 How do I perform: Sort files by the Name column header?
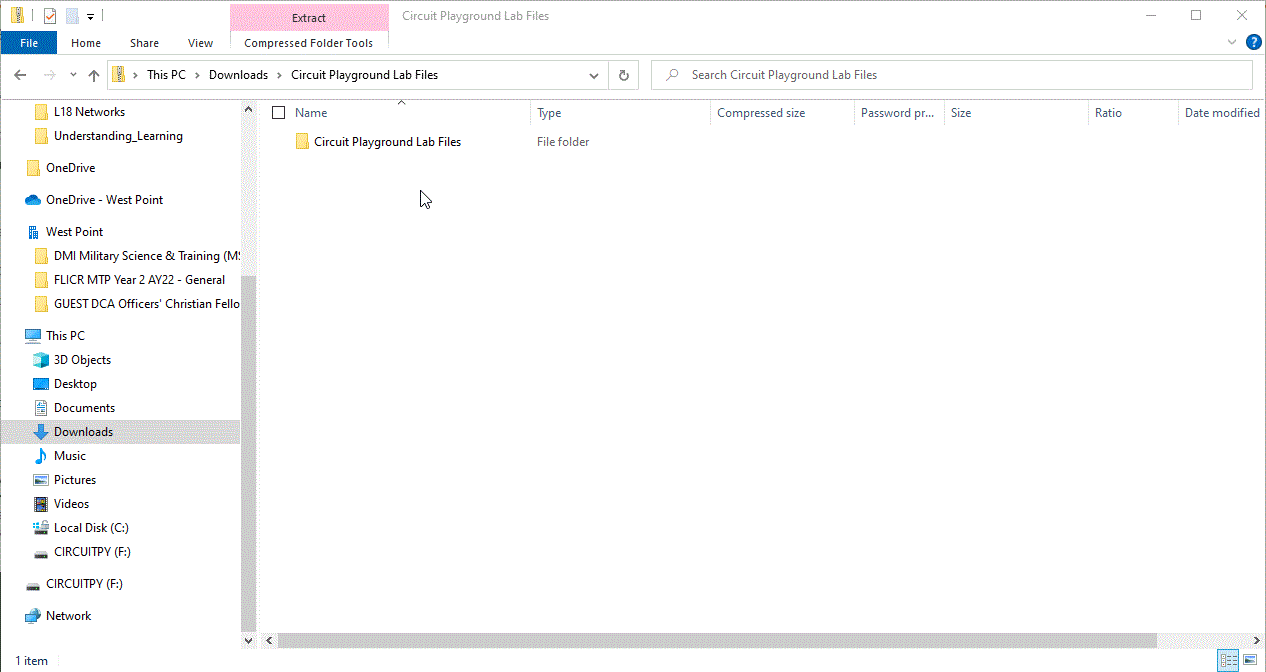pos(311,113)
